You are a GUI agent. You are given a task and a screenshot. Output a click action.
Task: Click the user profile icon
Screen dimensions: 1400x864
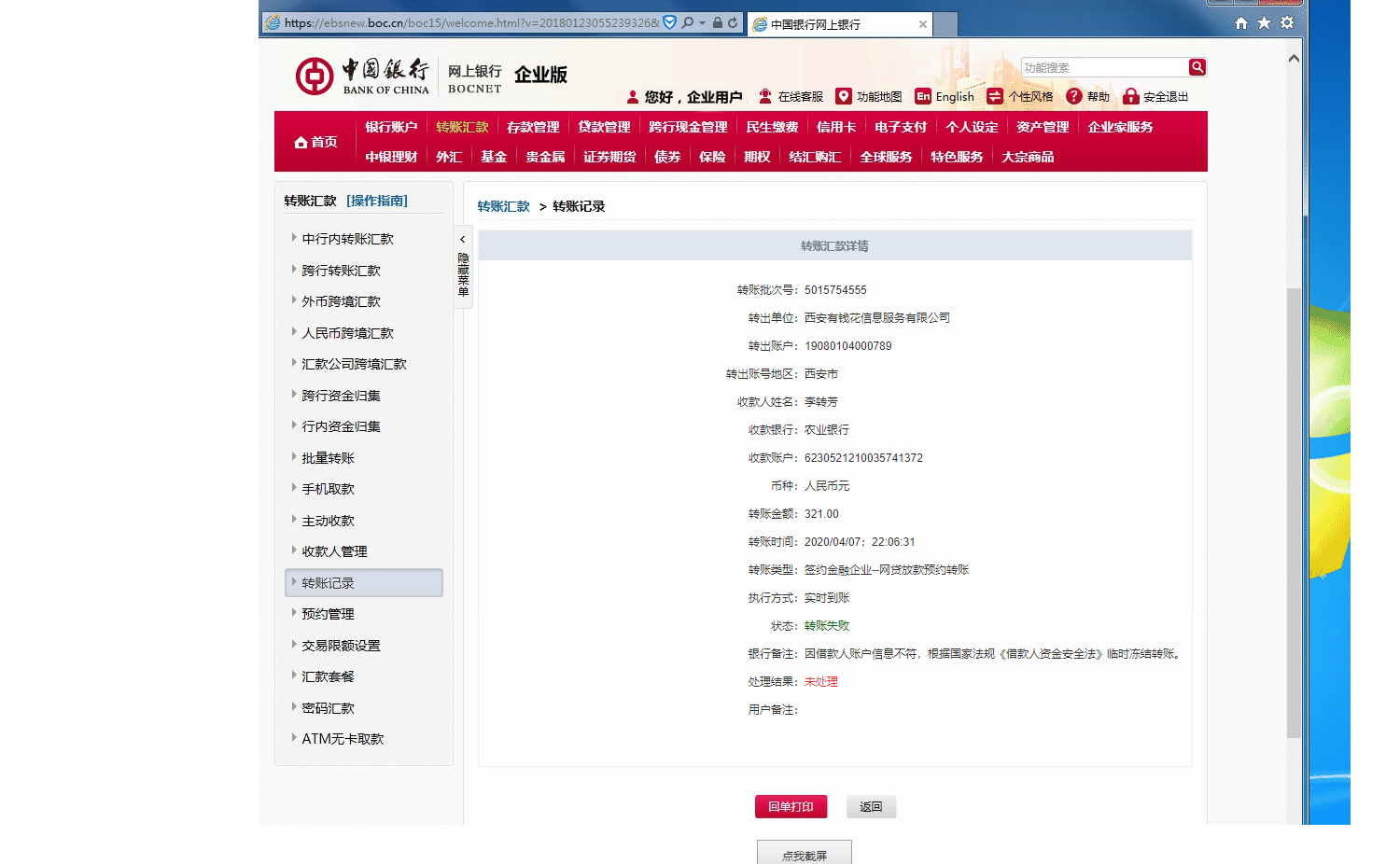point(633,97)
